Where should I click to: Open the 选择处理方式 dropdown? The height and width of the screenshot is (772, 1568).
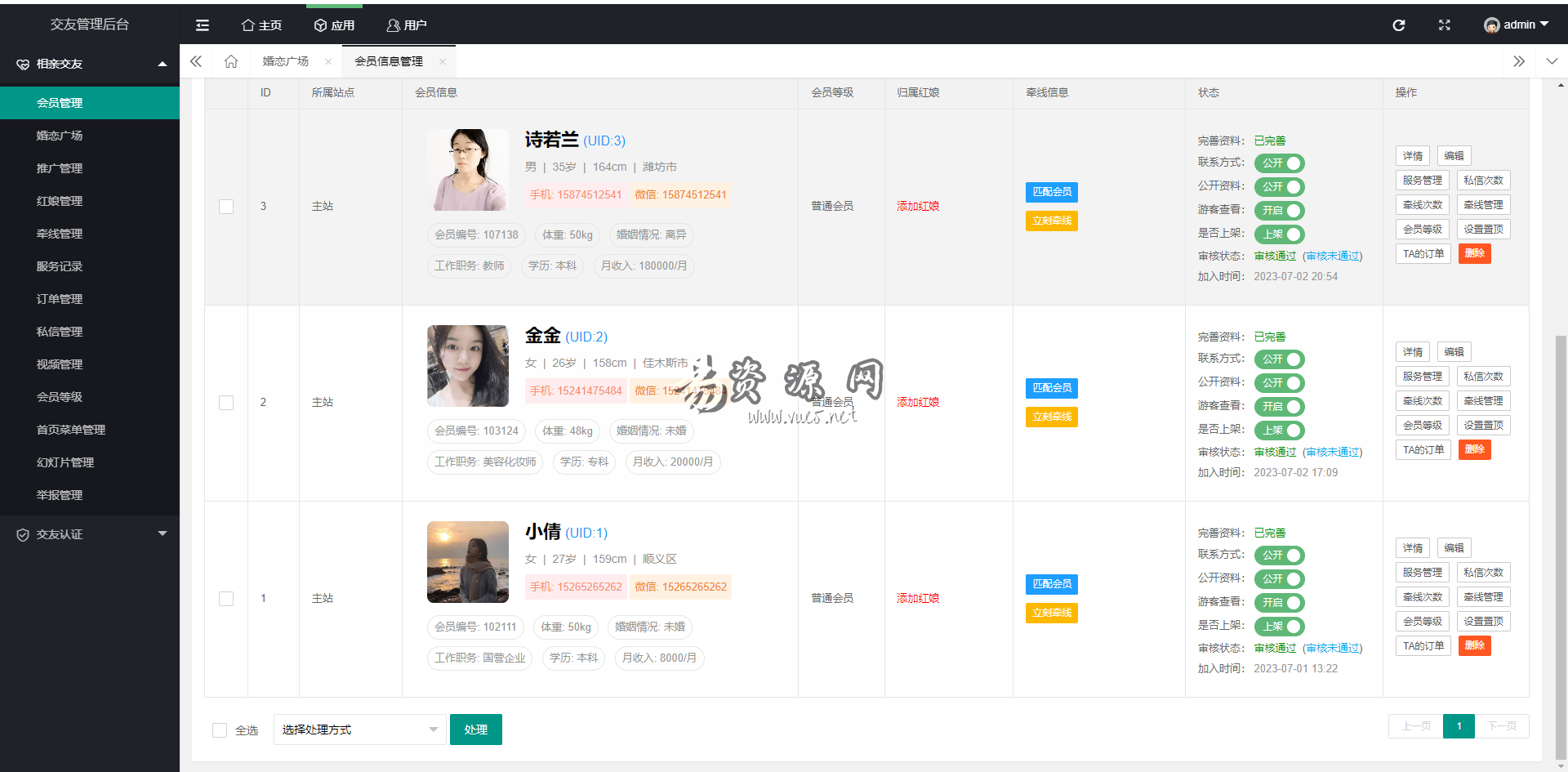pyautogui.click(x=360, y=730)
